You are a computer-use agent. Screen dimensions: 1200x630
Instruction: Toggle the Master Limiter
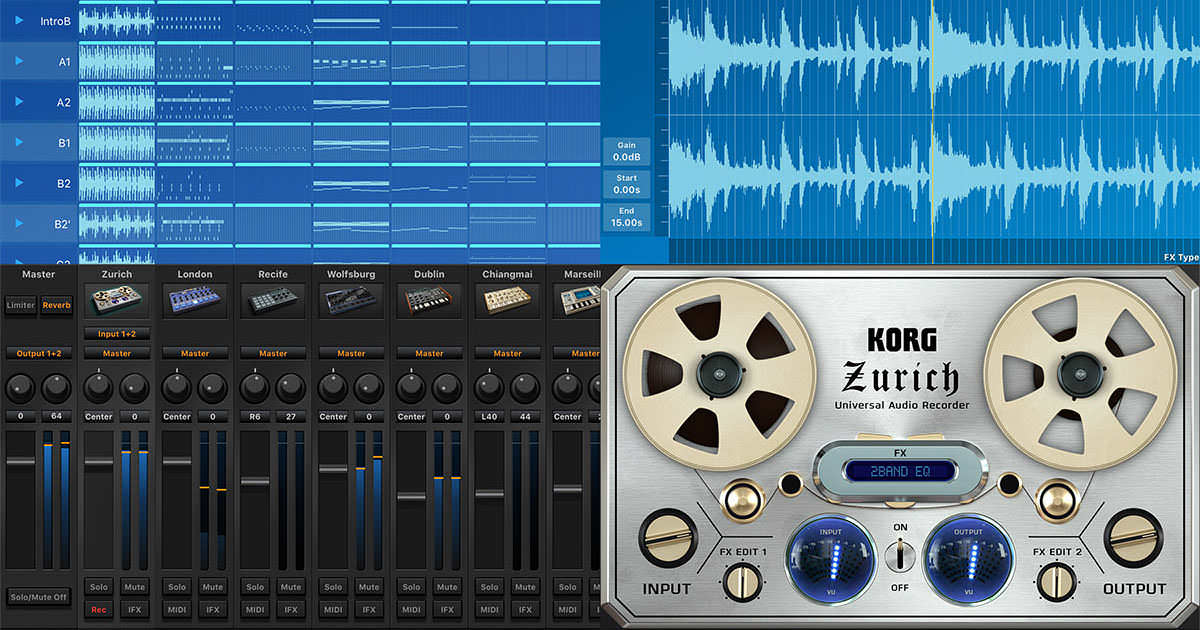click(x=21, y=305)
